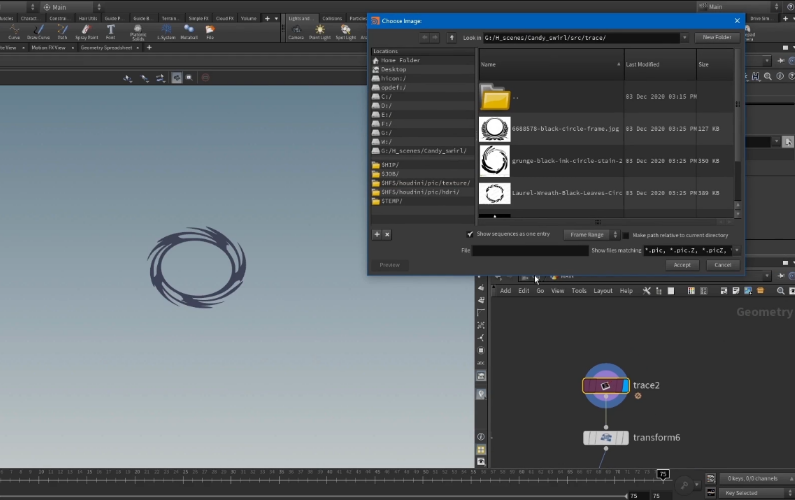Enable 'Make path relative to current directory'

pos(626,234)
